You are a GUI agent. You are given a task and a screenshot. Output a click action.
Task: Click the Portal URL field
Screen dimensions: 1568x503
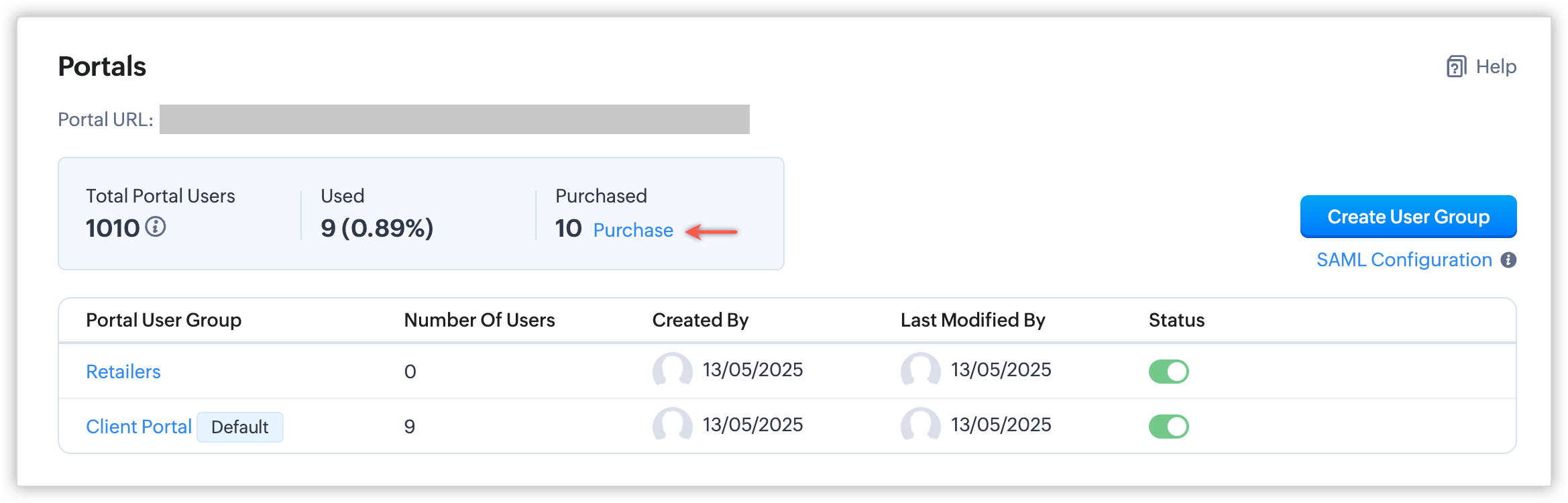click(x=454, y=119)
